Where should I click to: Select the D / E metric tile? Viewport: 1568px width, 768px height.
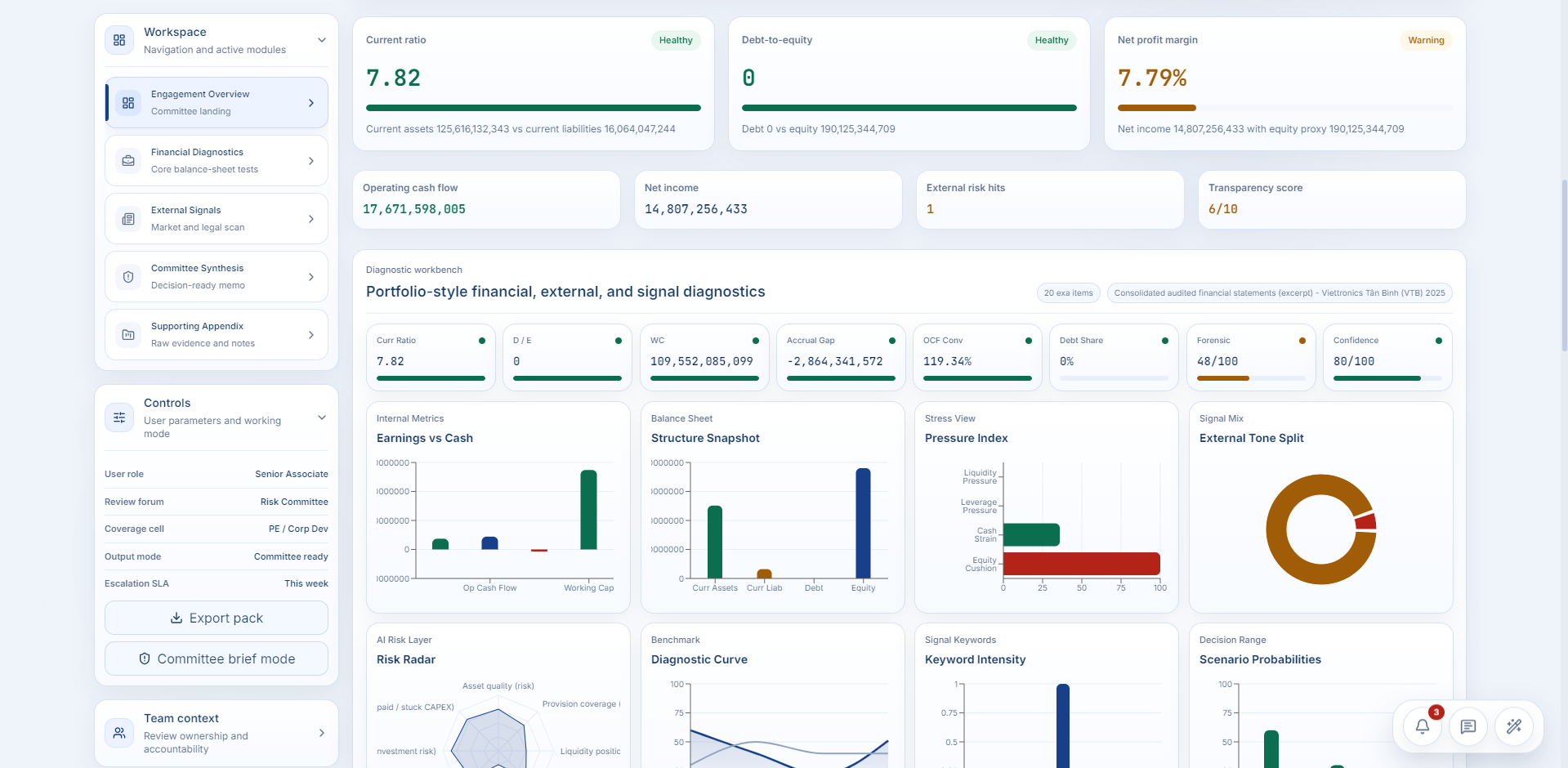(567, 357)
